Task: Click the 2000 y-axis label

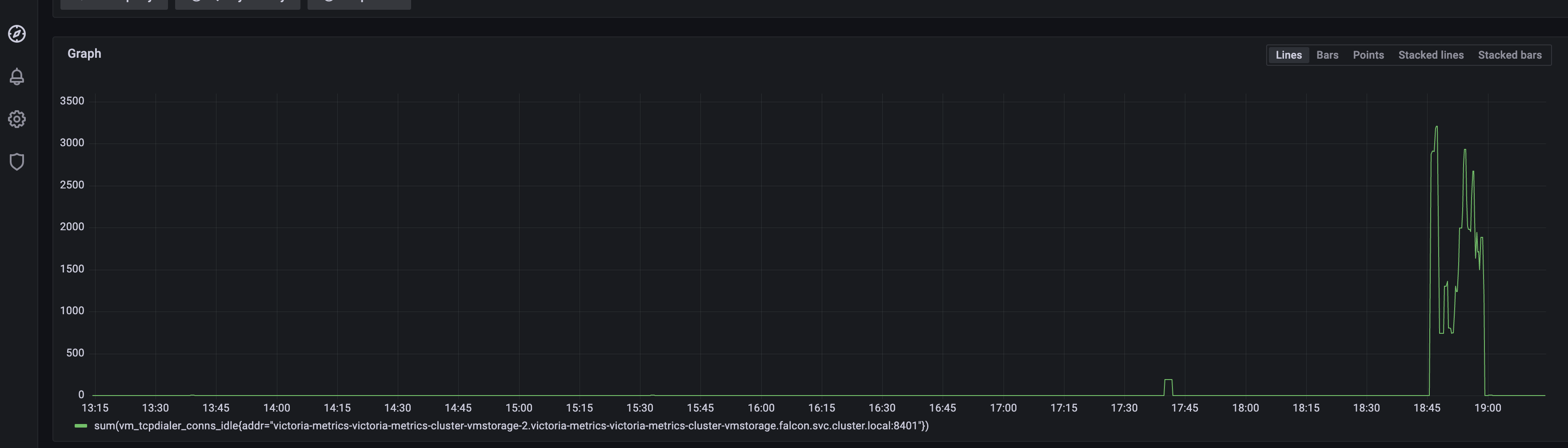Action: click(72, 227)
